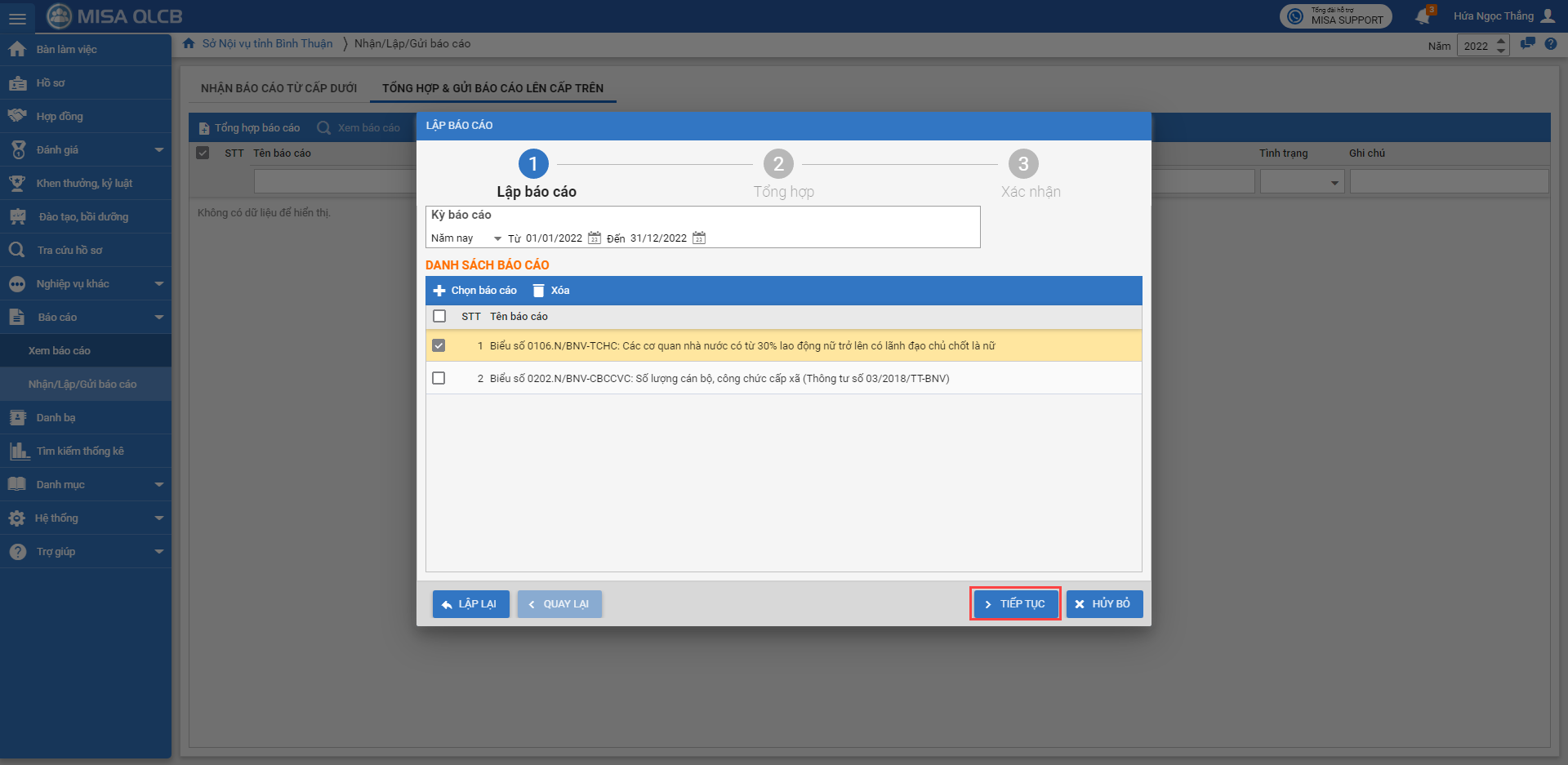Increase the year using stepper up arrow

(x=1501, y=41)
